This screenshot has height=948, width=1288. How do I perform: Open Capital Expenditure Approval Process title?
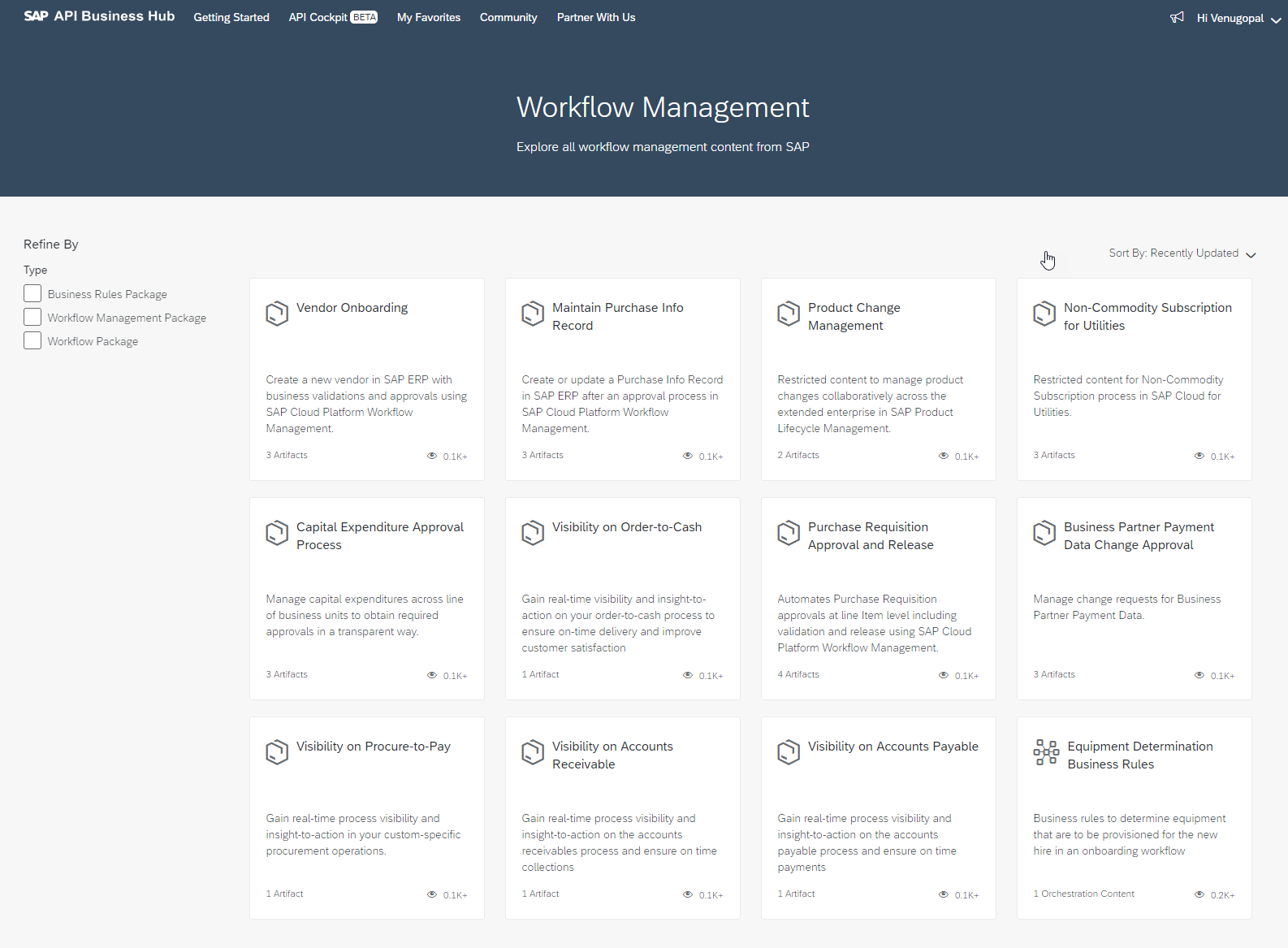(380, 536)
